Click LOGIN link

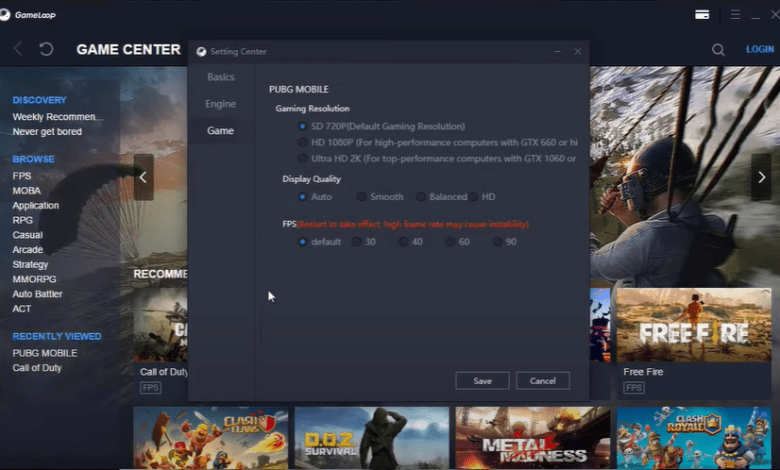[760, 49]
